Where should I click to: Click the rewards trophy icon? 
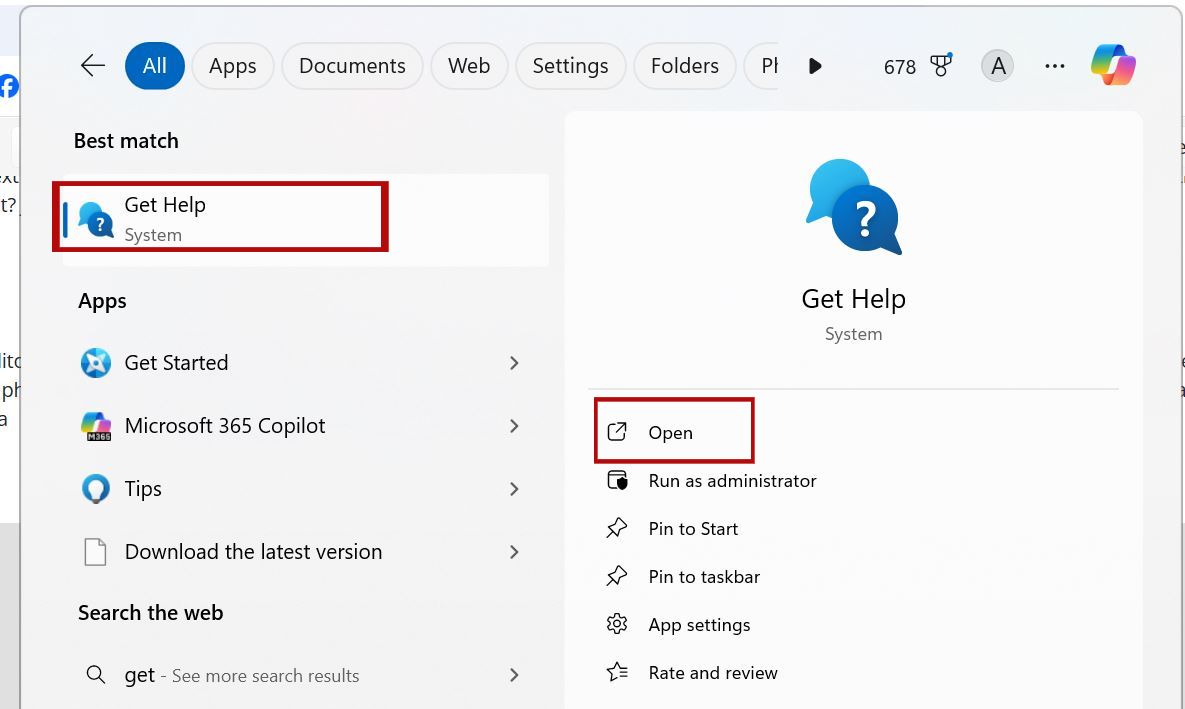(x=940, y=66)
